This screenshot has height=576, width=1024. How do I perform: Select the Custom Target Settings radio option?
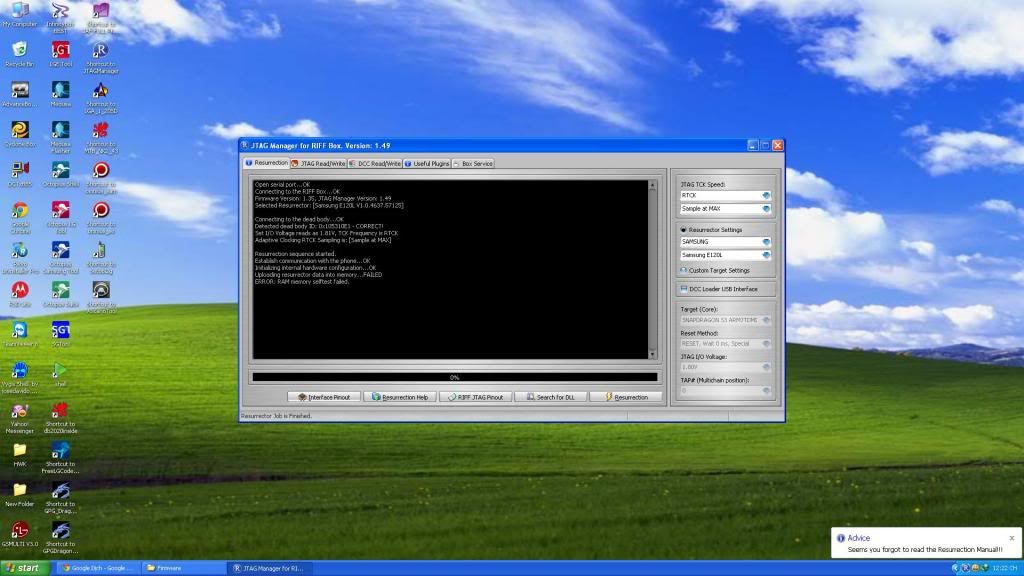pyautogui.click(x=684, y=270)
